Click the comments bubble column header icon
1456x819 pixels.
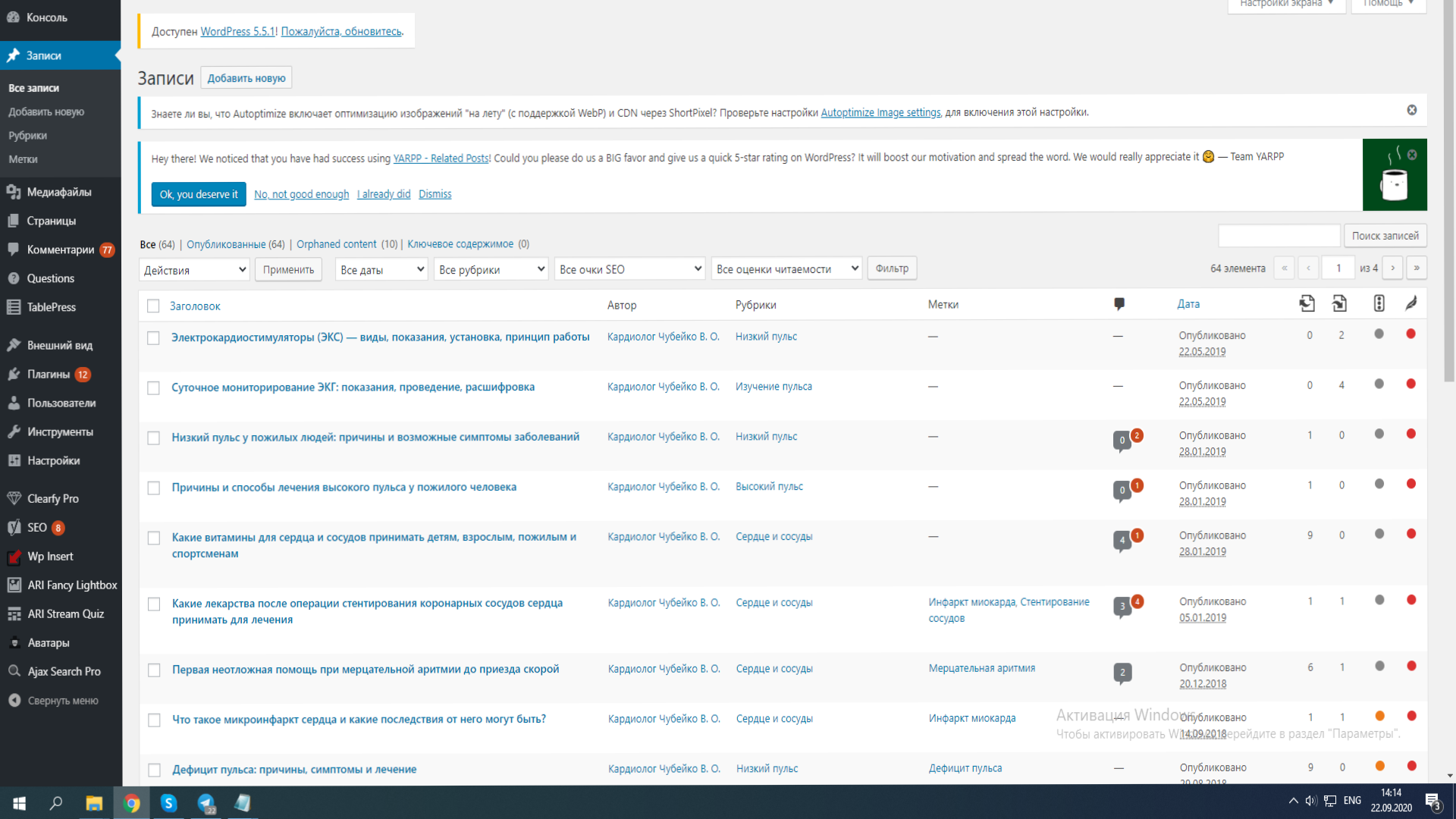coord(1119,304)
